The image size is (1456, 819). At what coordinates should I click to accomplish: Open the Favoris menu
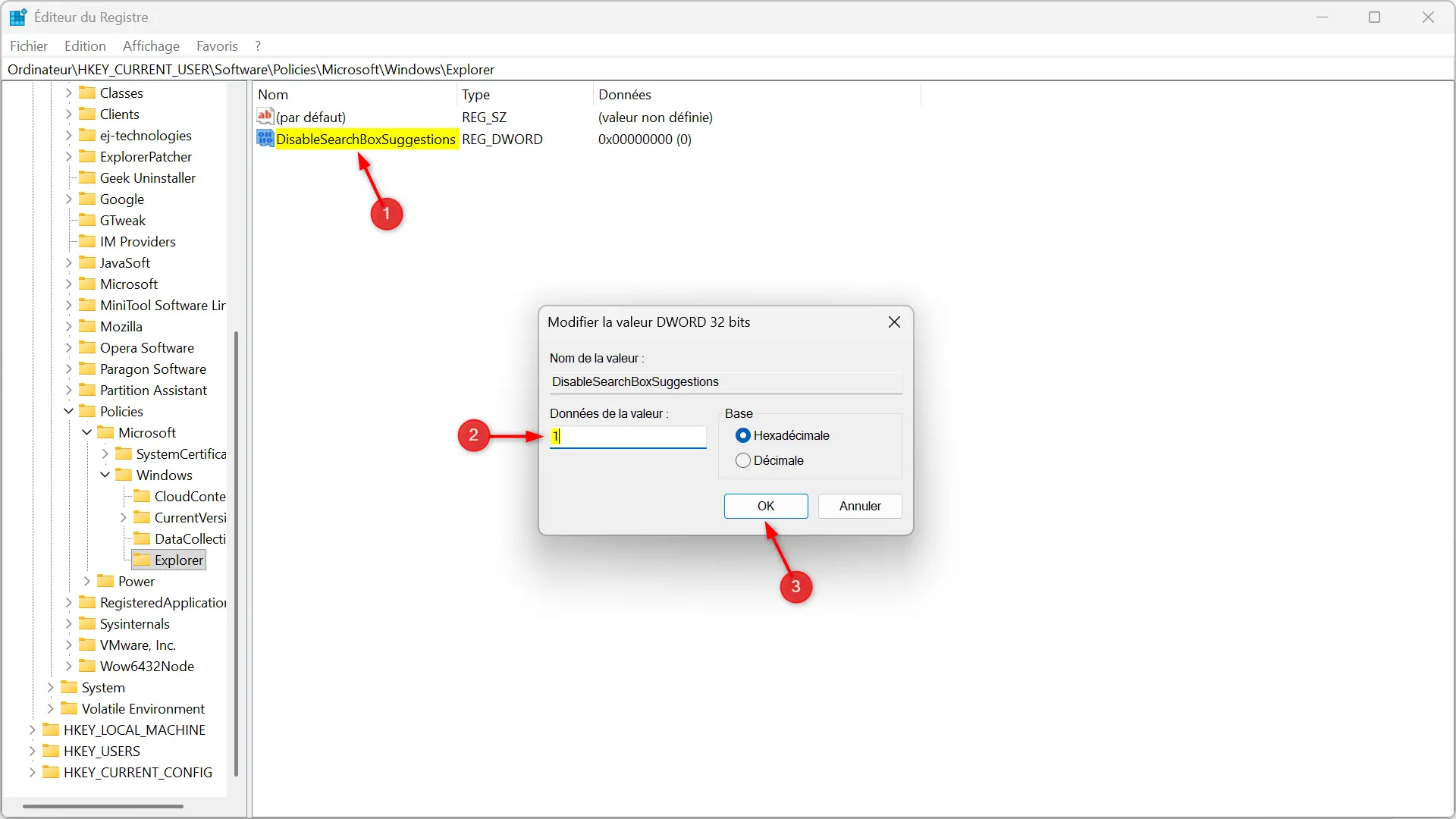point(217,46)
